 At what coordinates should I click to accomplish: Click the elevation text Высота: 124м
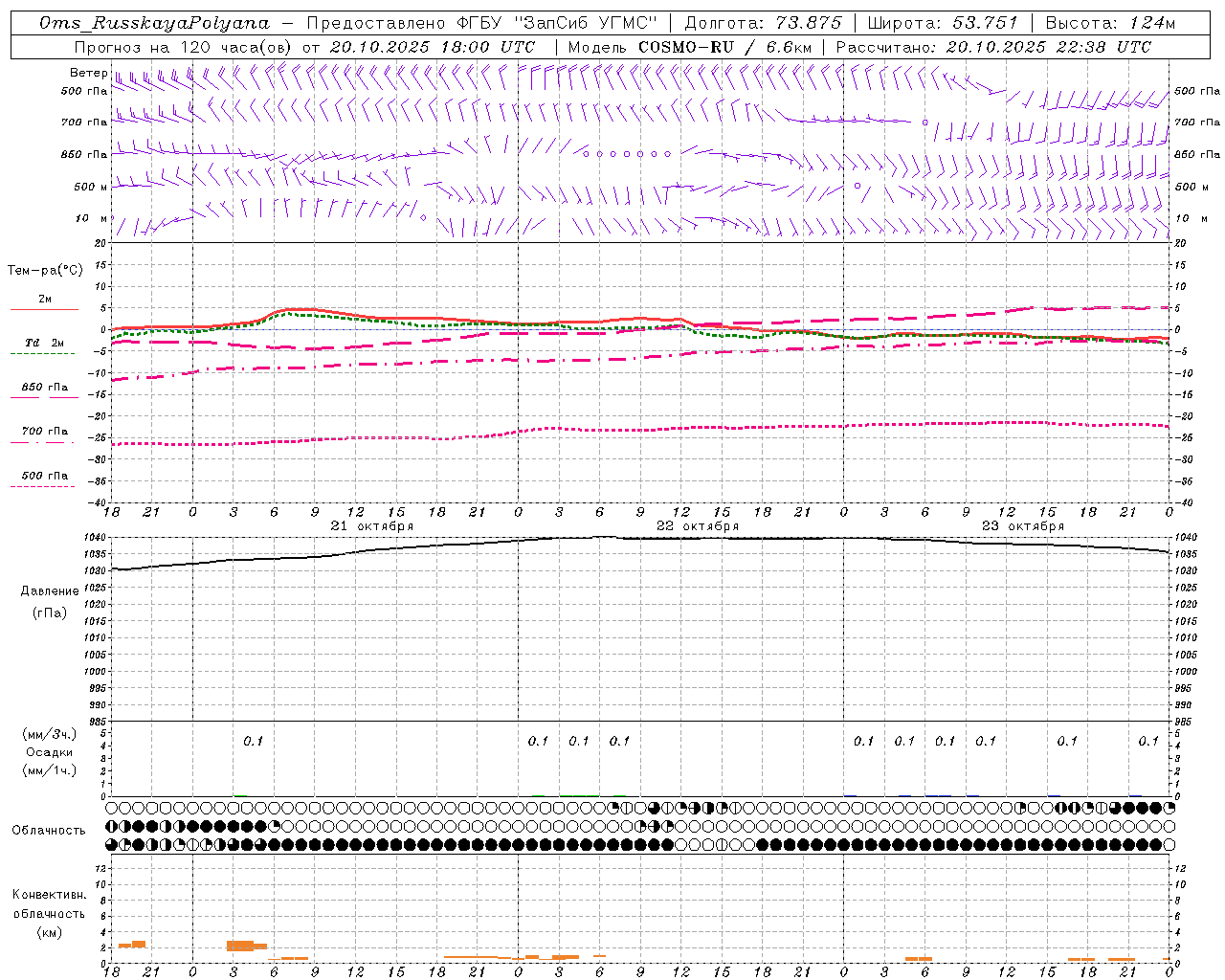[x=1110, y=23]
